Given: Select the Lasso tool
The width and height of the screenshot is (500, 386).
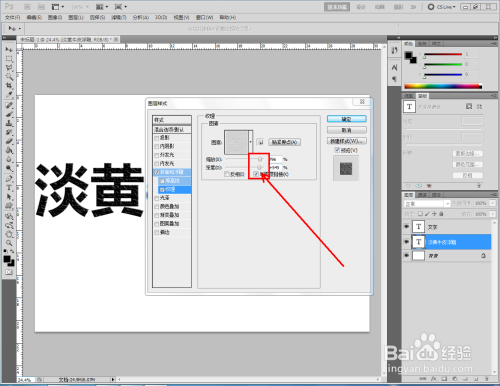Looking at the screenshot, I should 9,68.
